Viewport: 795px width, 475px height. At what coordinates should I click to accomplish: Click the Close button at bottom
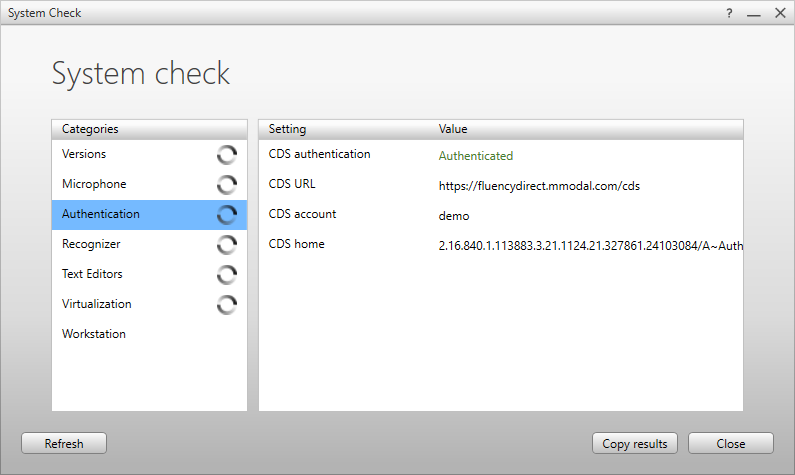pos(730,443)
